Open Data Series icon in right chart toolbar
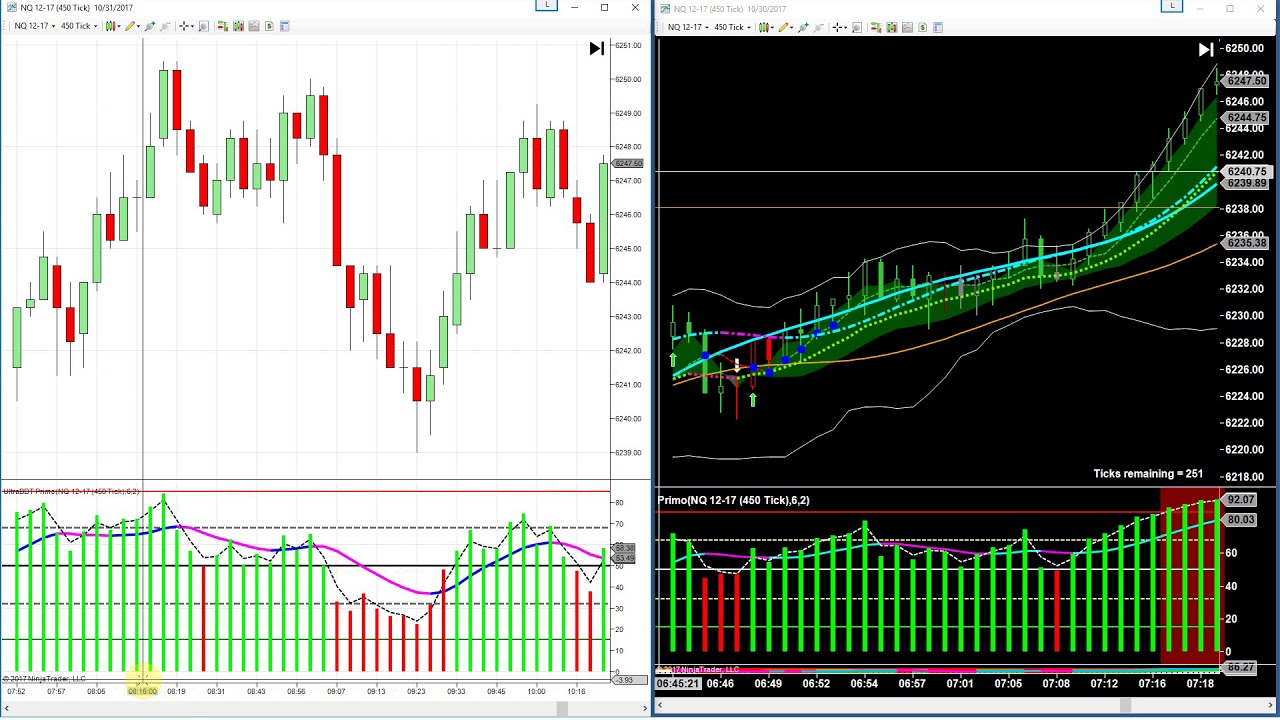 click(x=892, y=27)
